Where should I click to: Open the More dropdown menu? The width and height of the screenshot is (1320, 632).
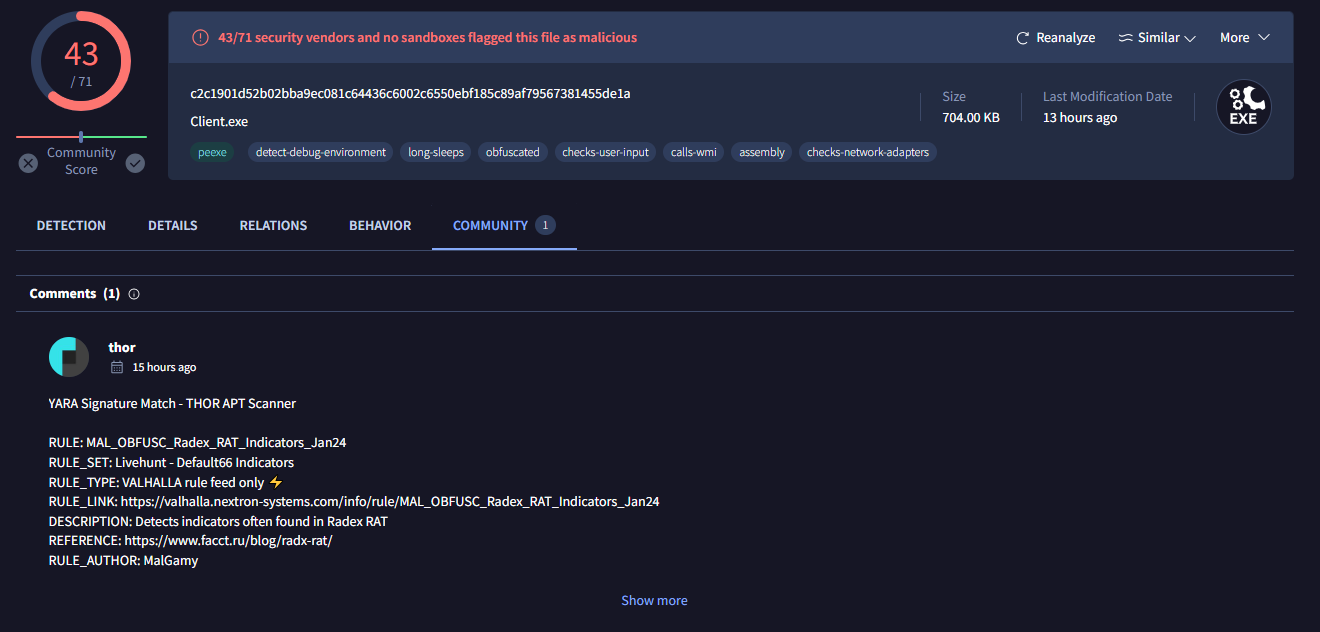click(1245, 38)
